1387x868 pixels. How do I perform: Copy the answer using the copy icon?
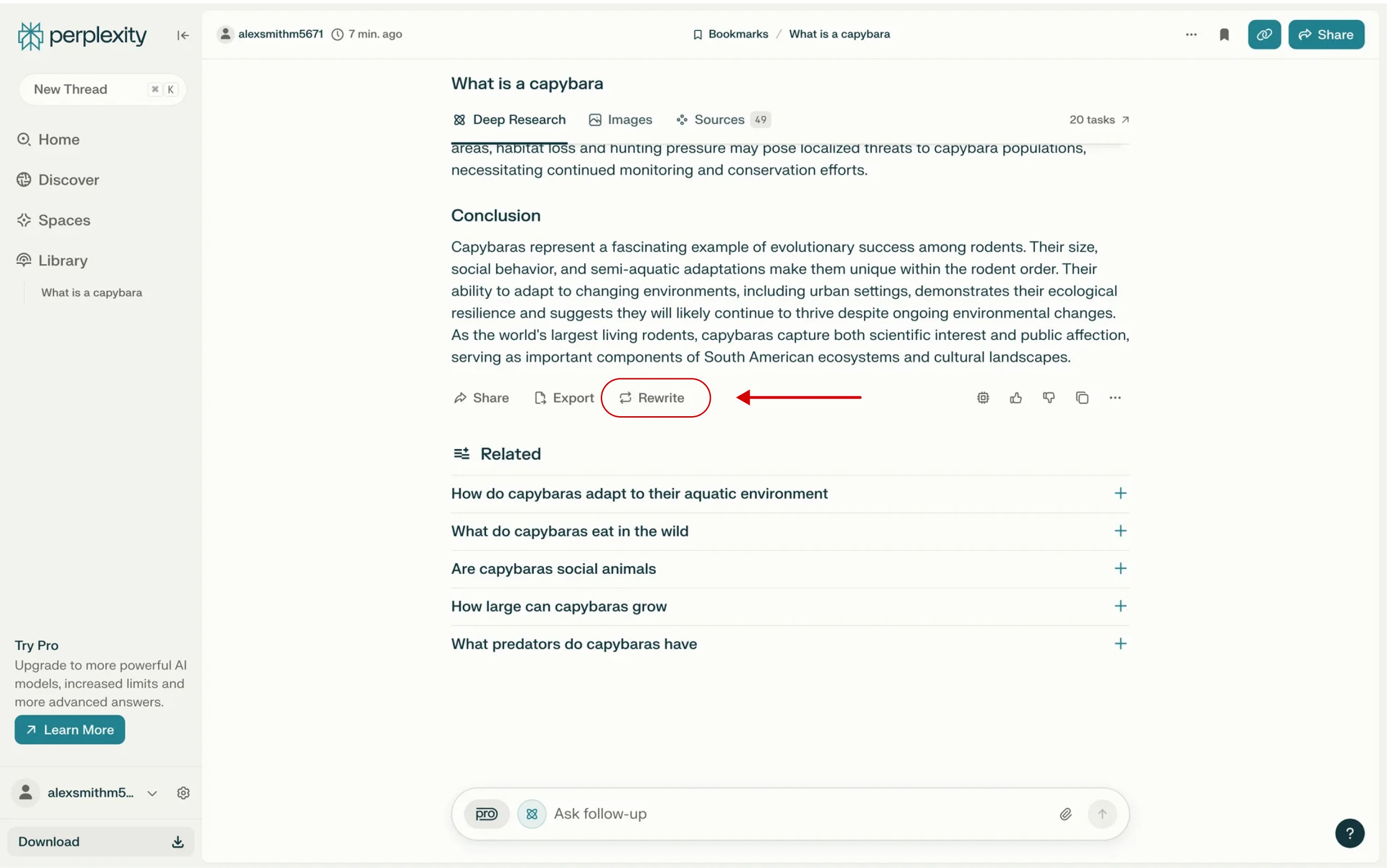(x=1082, y=397)
